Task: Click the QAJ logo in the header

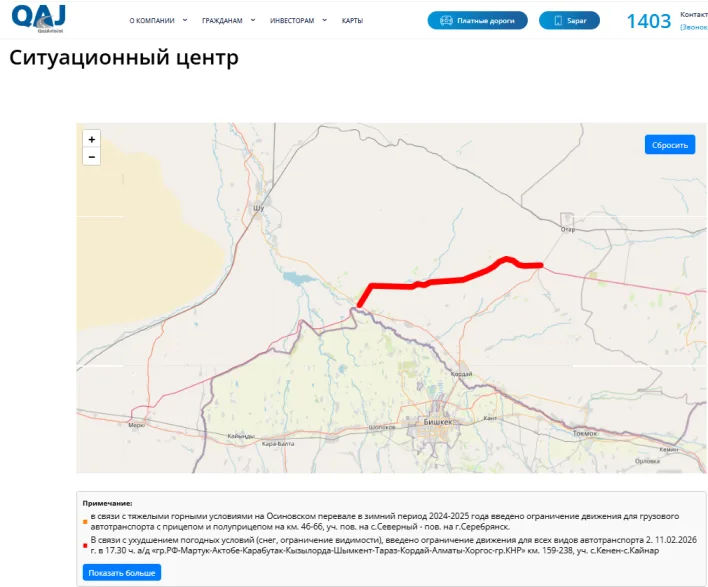Action: tap(38, 18)
